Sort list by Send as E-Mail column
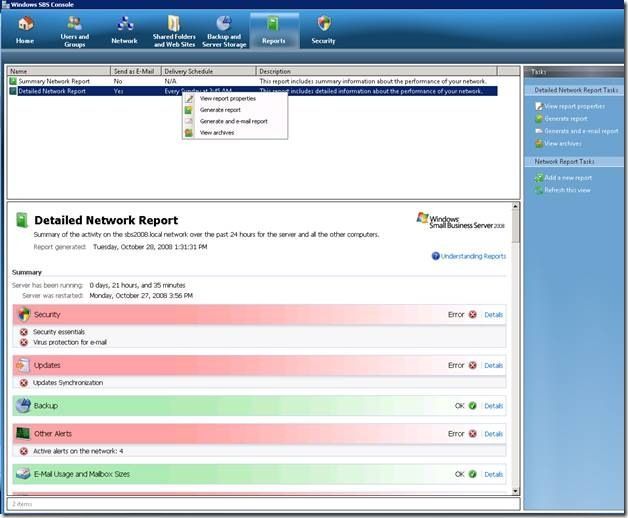 [136, 71]
